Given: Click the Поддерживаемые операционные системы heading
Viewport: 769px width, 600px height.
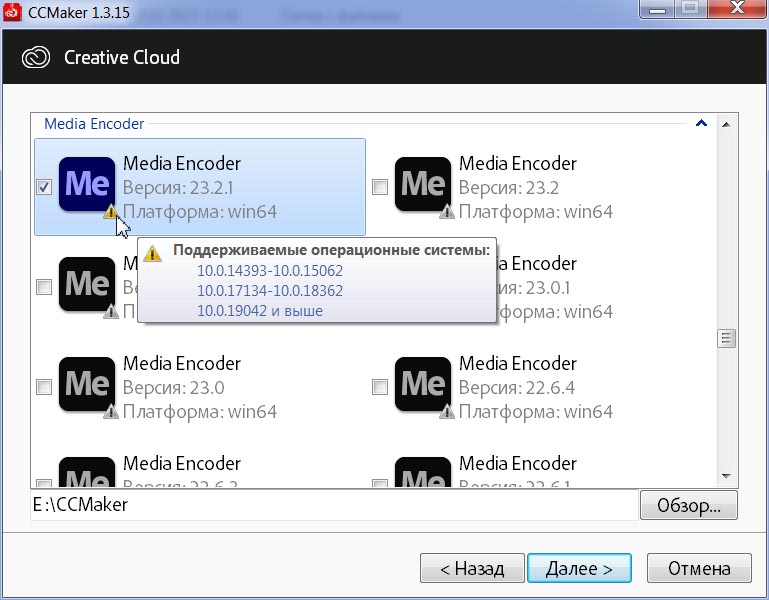Looking at the screenshot, I should click(x=332, y=250).
